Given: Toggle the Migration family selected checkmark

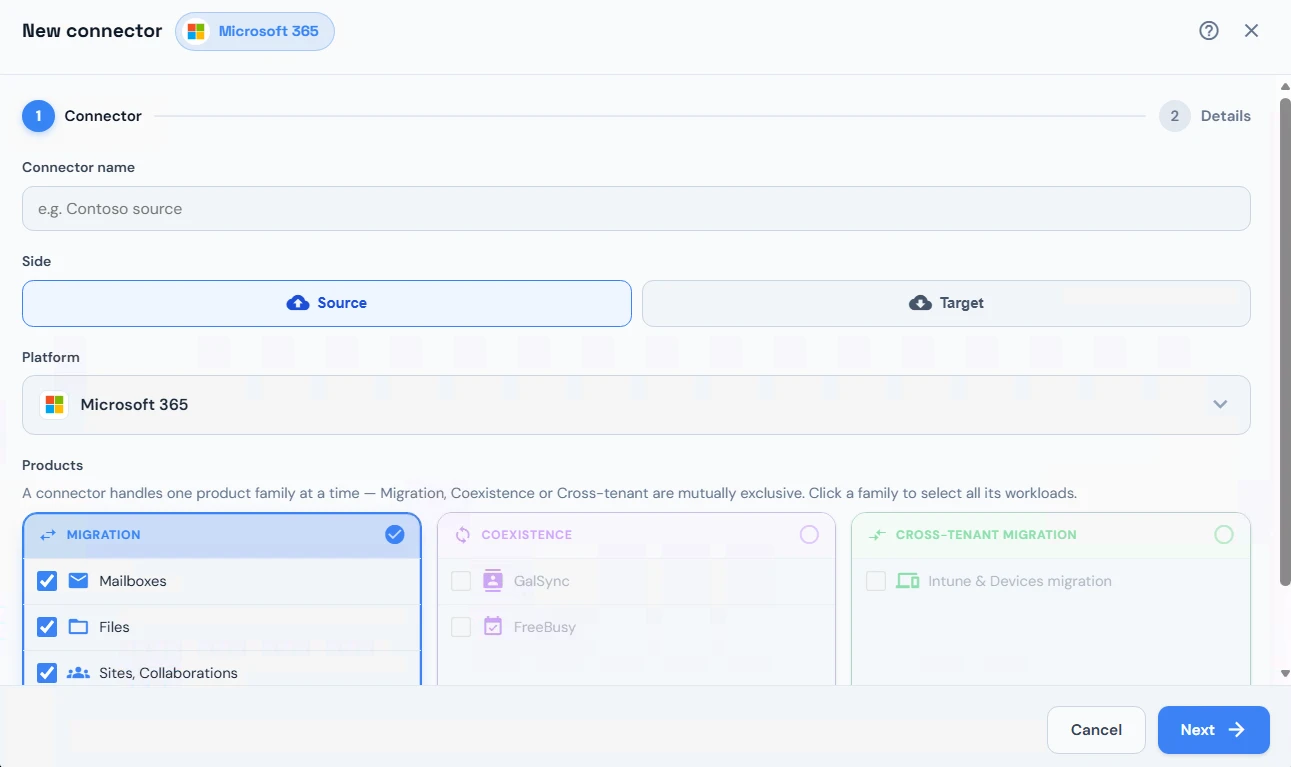Looking at the screenshot, I should click(x=395, y=535).
